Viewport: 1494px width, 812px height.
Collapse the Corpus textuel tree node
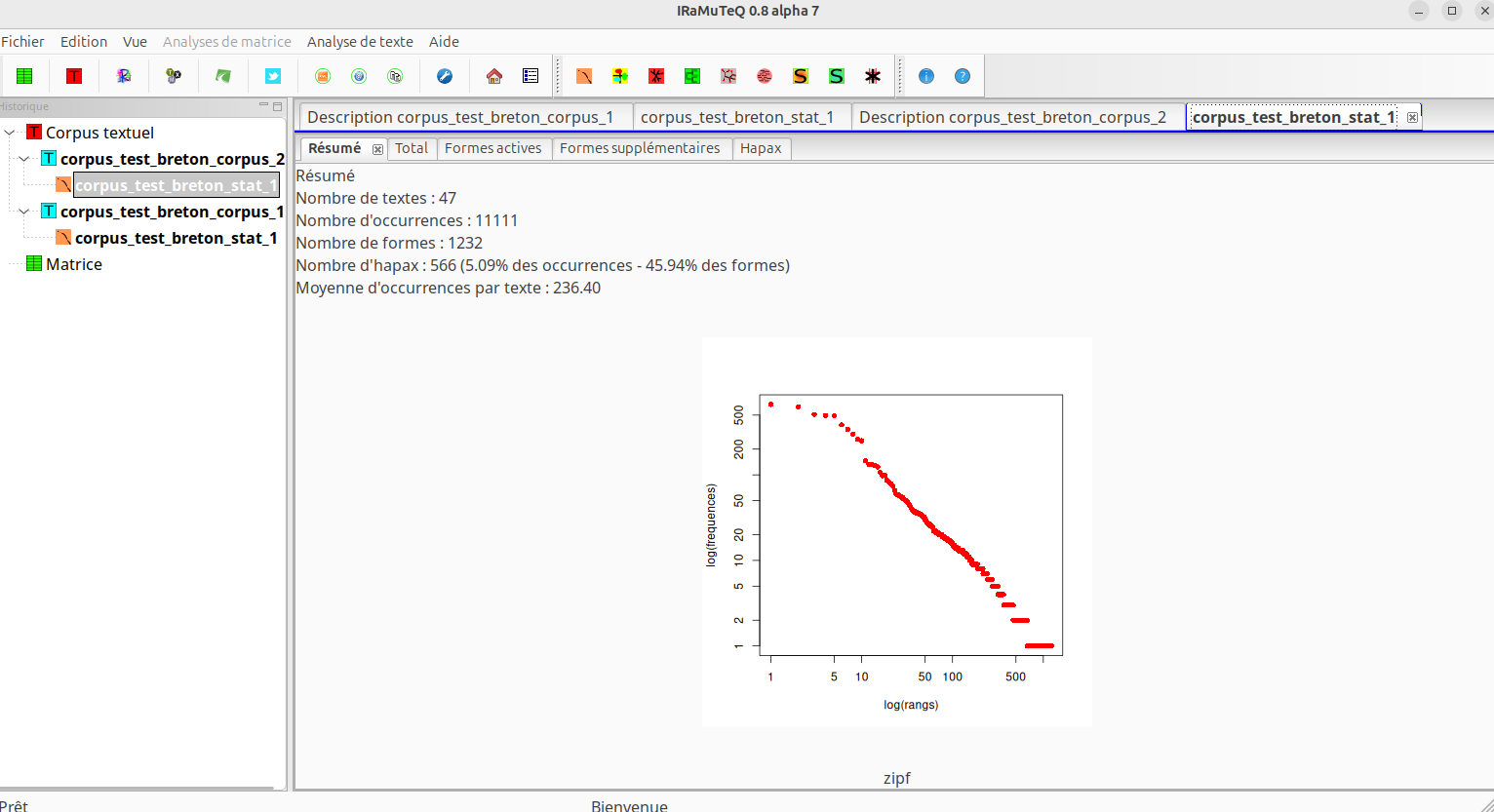pos(10,133)
